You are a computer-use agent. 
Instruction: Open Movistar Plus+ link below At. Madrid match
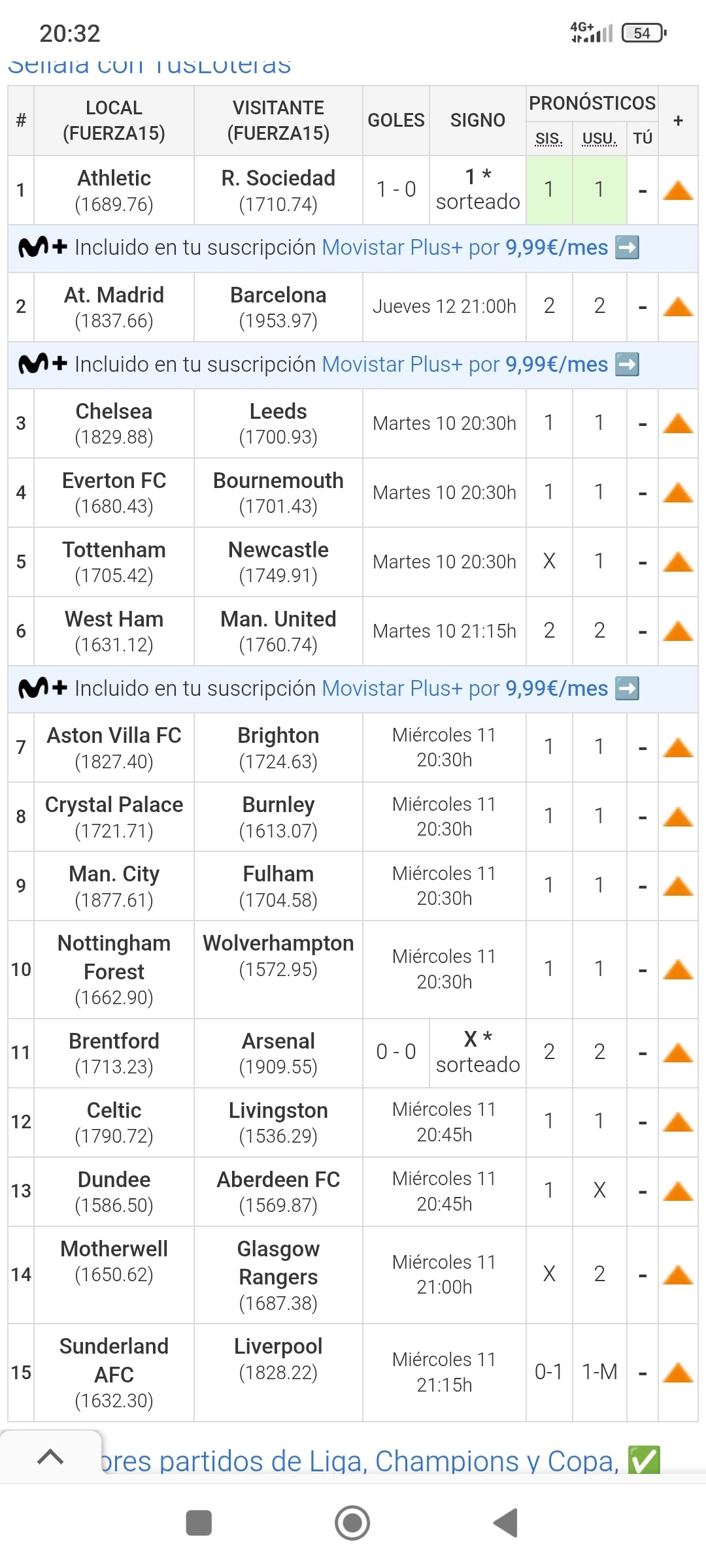pos(465,365)
